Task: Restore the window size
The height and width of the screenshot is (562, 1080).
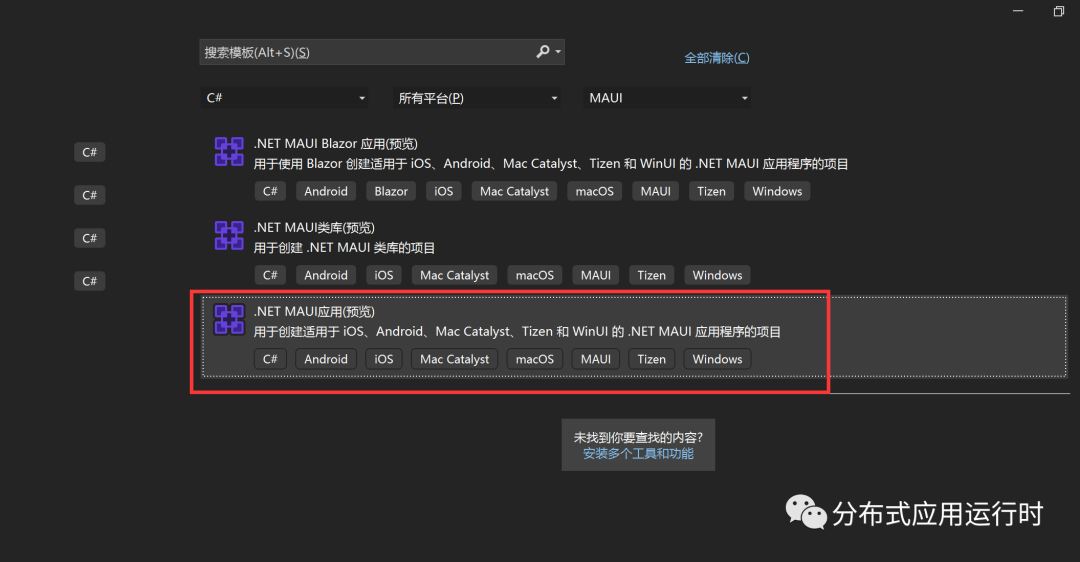Action: tap(1059, 11)
